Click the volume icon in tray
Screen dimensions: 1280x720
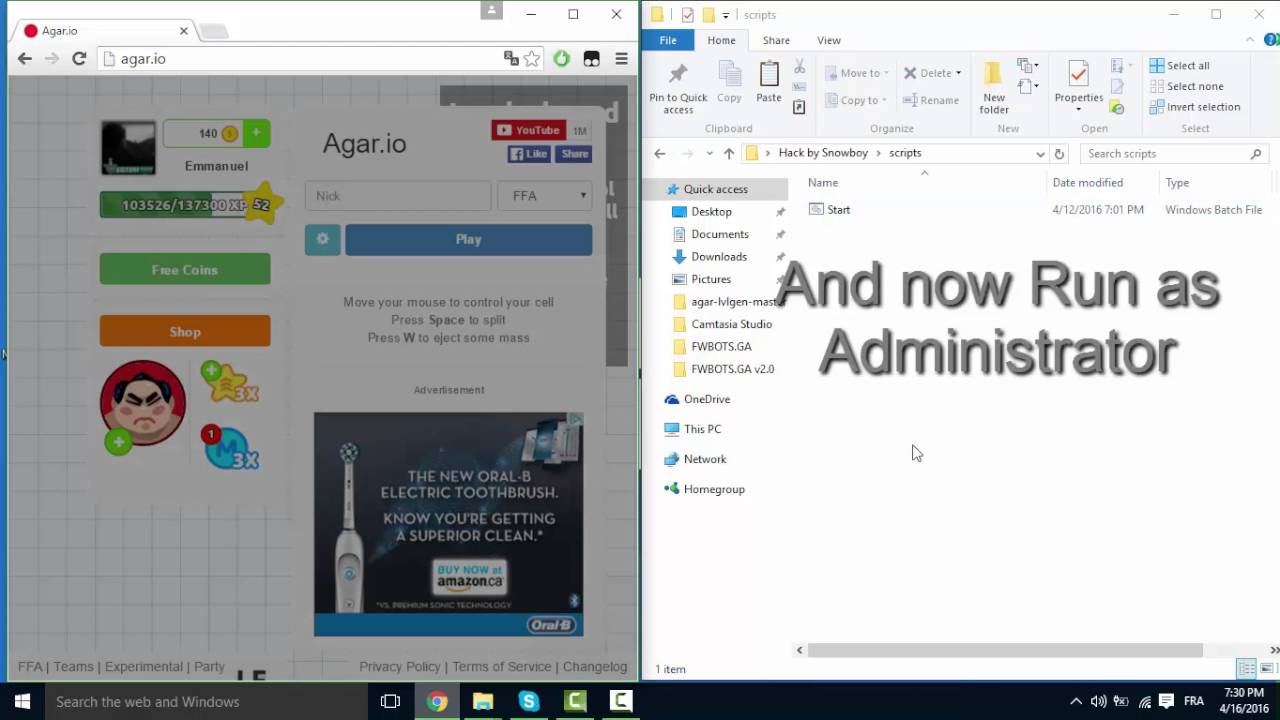point(1098,701)
